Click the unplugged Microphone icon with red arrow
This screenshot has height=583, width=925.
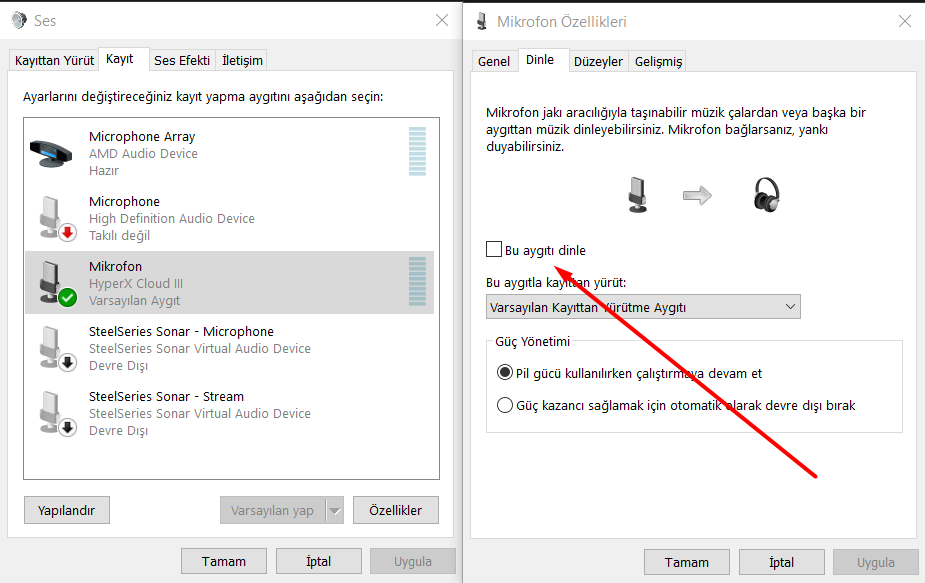(58, 219)
